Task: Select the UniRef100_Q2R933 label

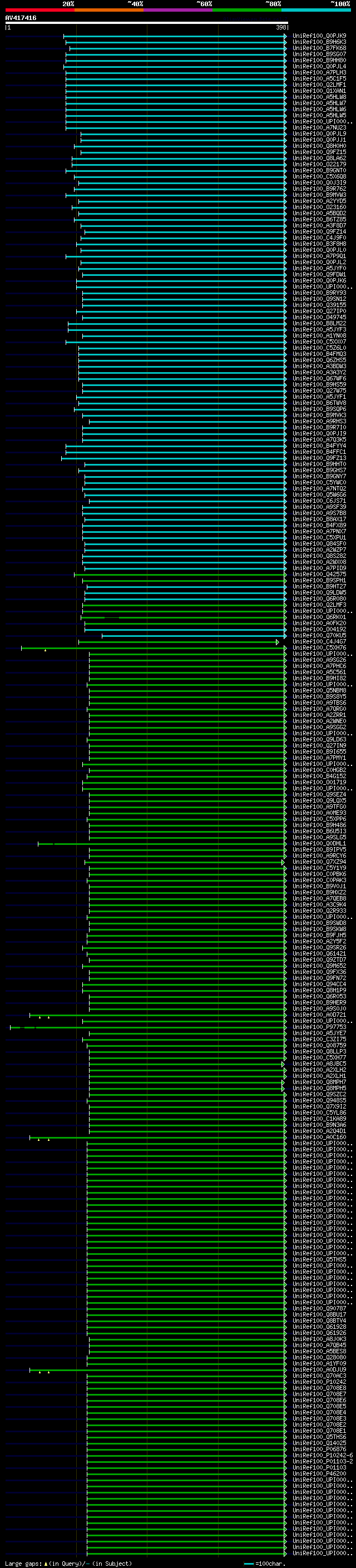Action: [x=319, y=911]
